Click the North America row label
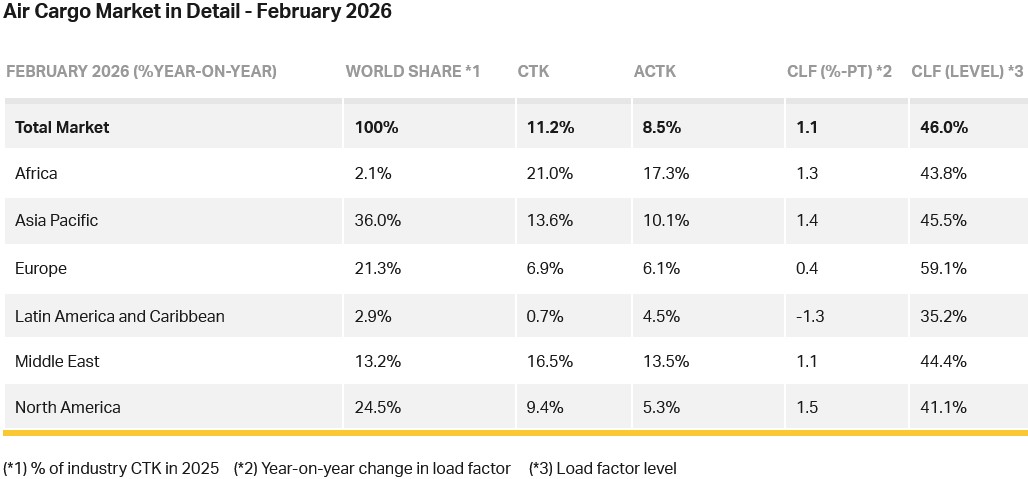The height and width of the screenshot is (479, 1028). pyautogui.click(x=68, y=407)
